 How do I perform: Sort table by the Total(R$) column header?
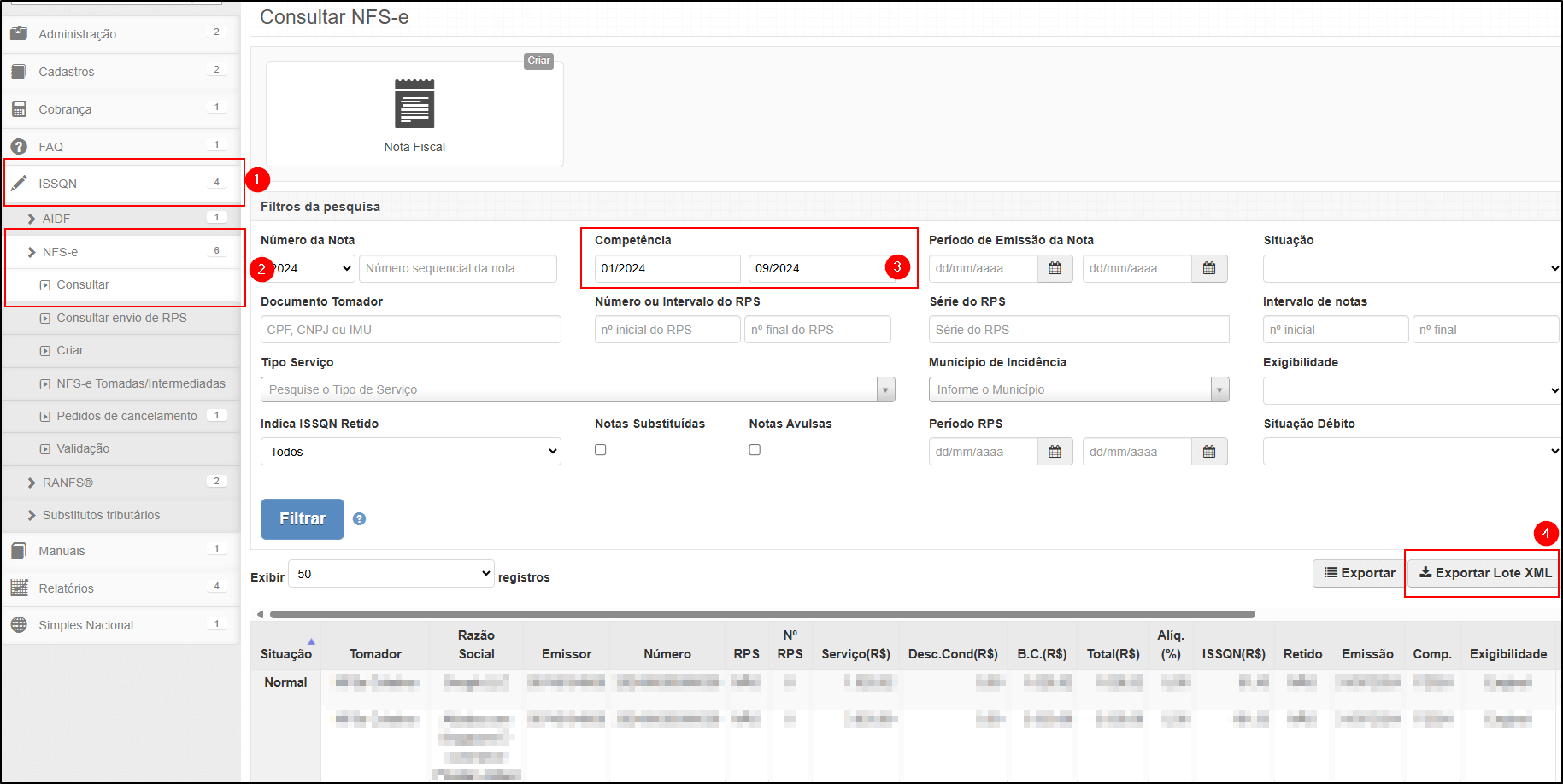(1113, 653)
